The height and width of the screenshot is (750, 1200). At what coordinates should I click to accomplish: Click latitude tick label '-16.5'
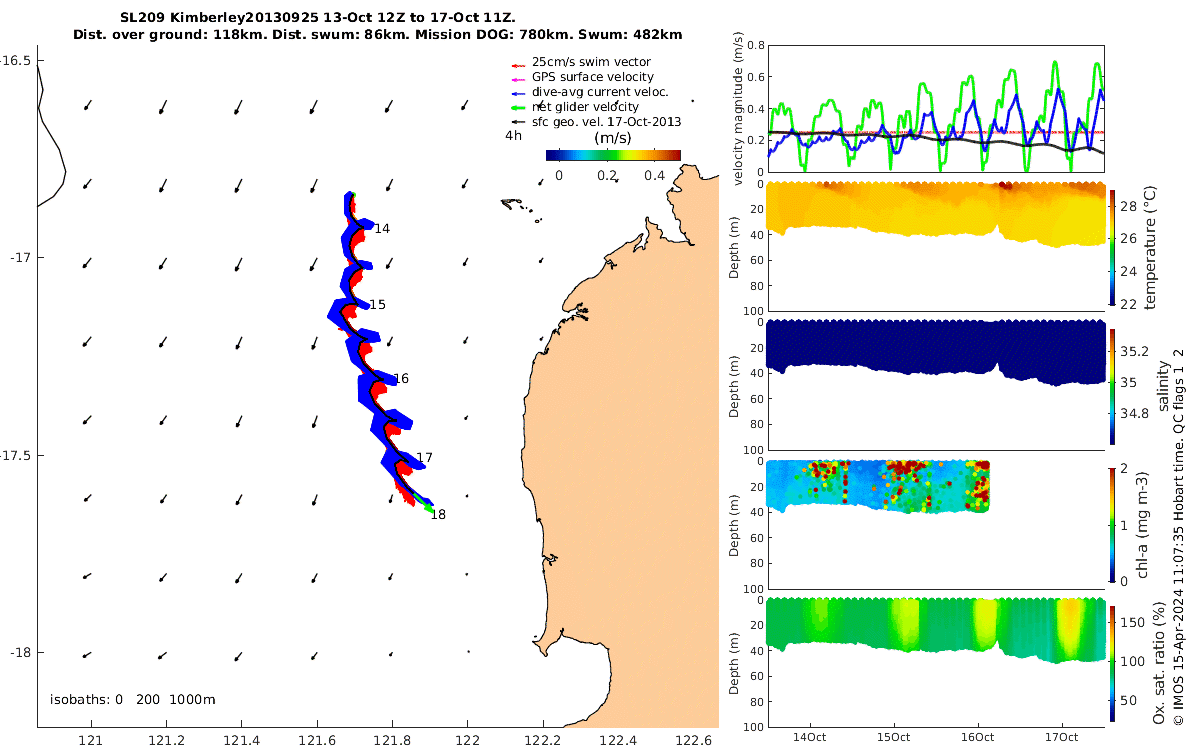[16, 61]
